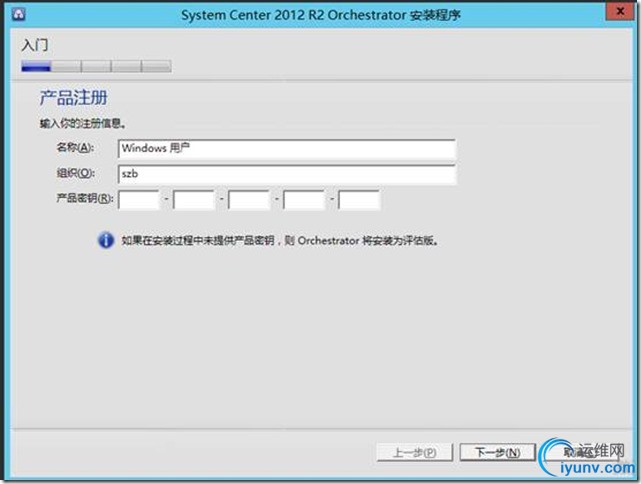Click the filled first progress segment
641x484 pixels.
36,66
